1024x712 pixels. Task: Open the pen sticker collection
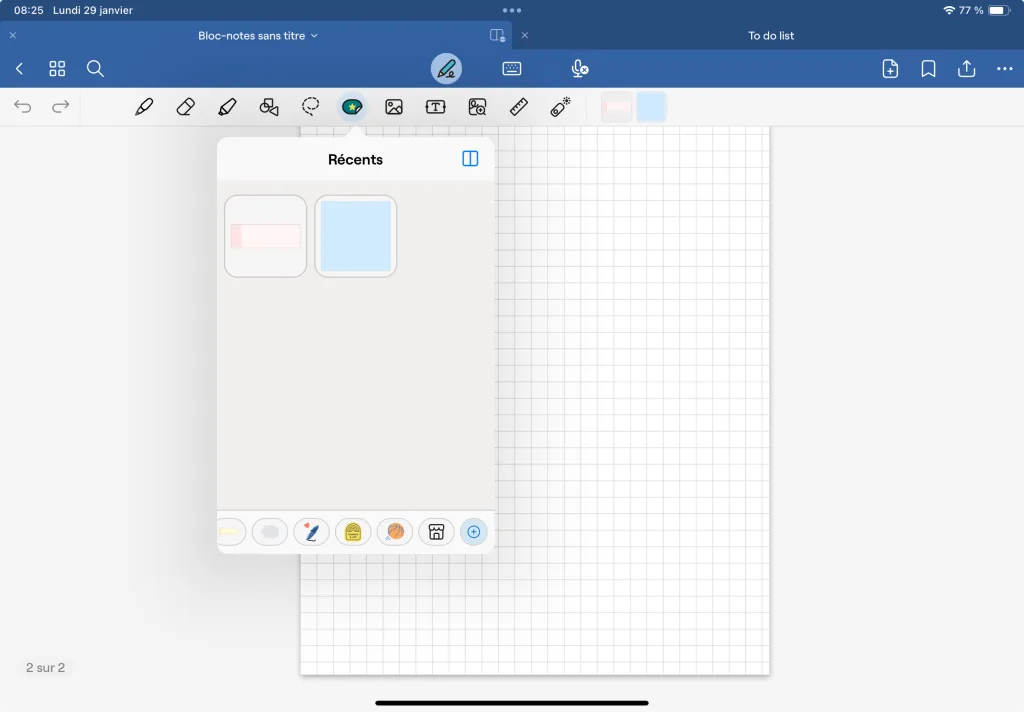[x=312, y=532]
